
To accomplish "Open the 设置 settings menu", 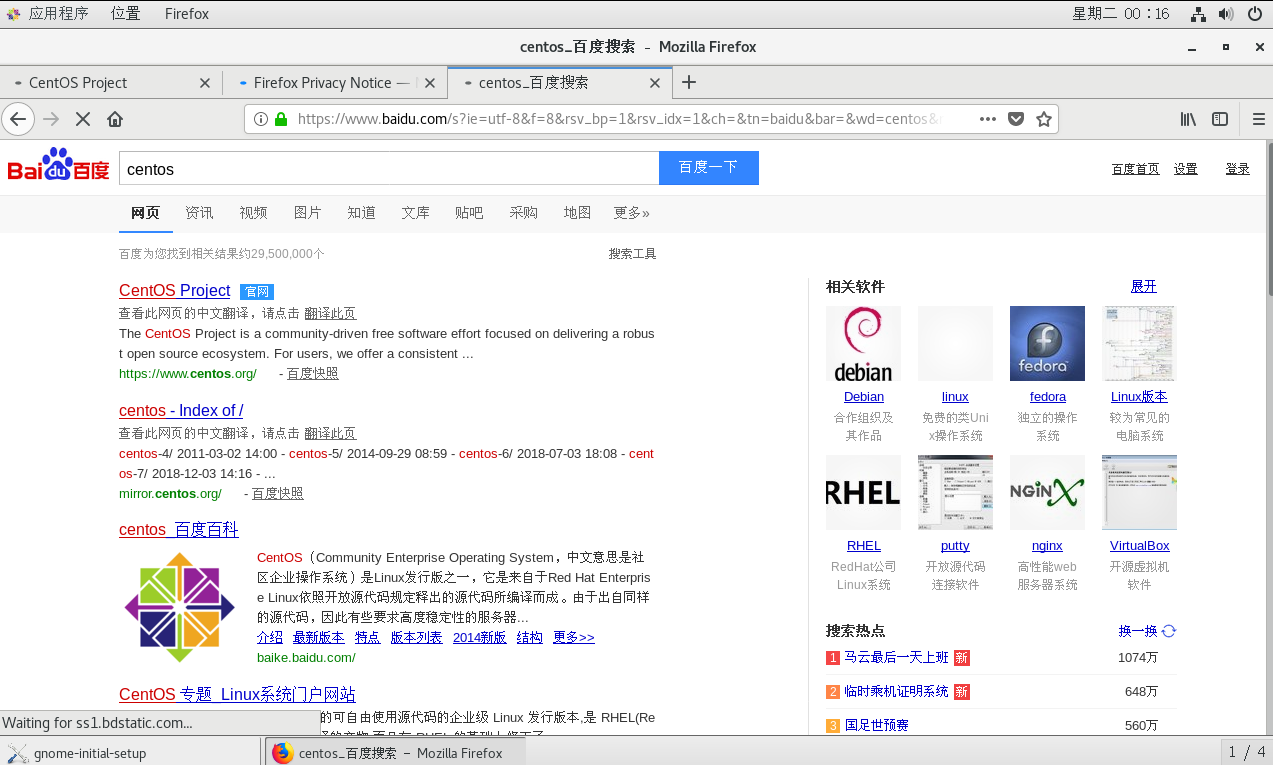I will 1186,169.
